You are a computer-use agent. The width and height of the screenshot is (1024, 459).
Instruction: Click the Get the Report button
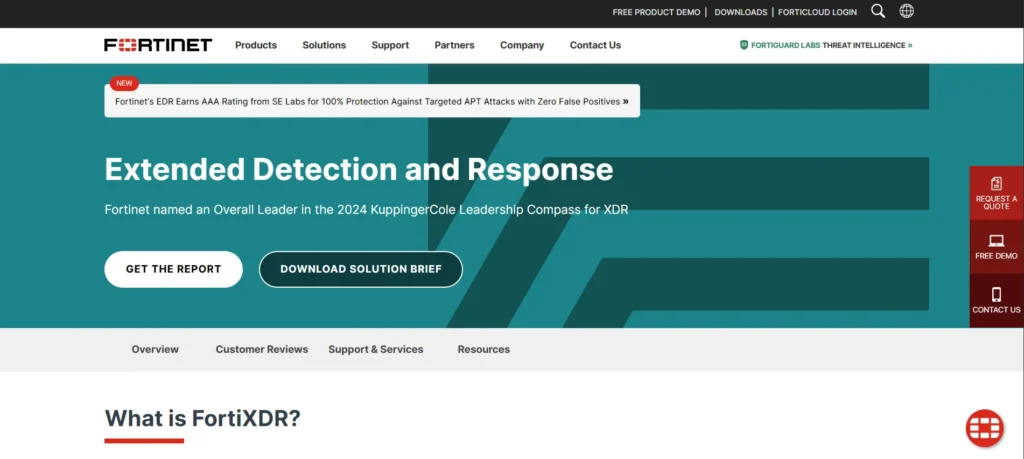pyautogui.click(x=173, y=269)
